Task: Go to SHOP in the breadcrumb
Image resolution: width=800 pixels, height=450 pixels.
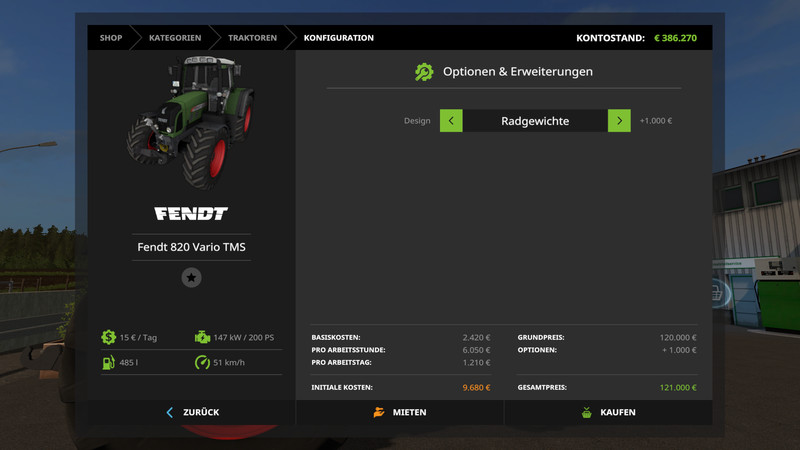Action: [111, 38]
